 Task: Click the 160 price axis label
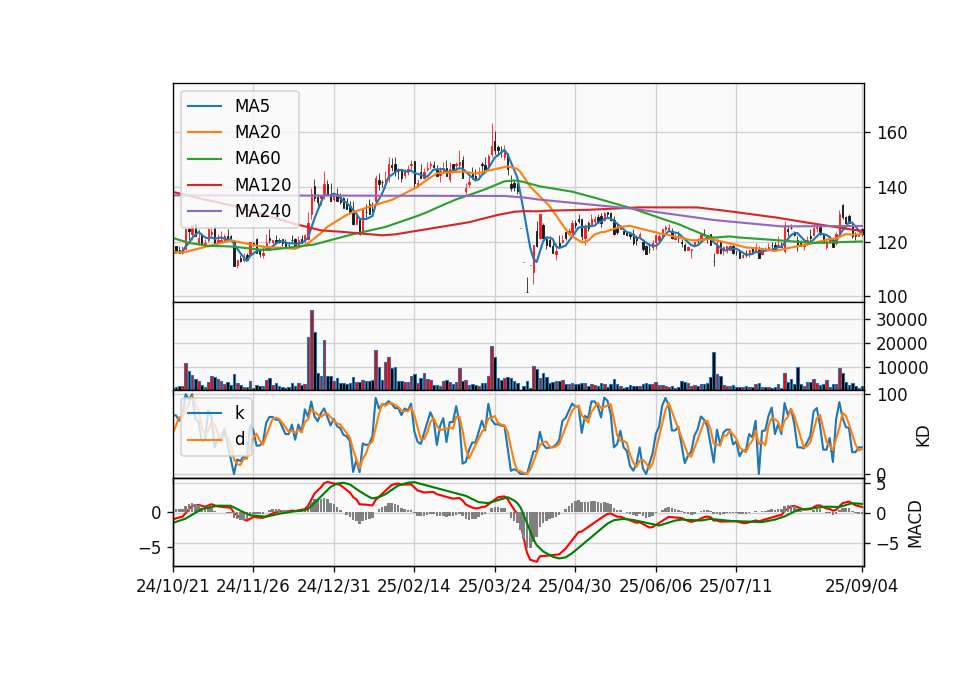pos(892,133)
